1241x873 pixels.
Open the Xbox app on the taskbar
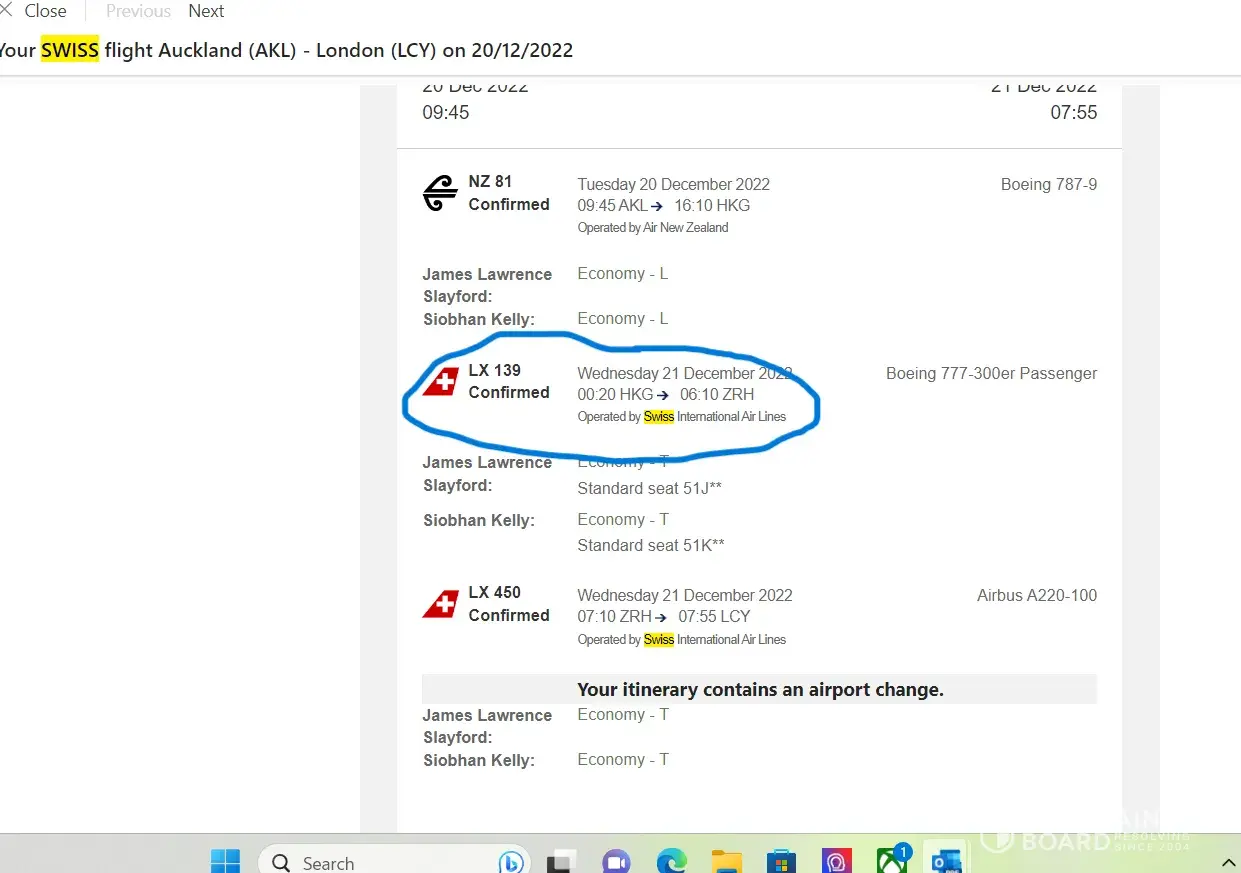pyautogui.click(x=890, y=862)
